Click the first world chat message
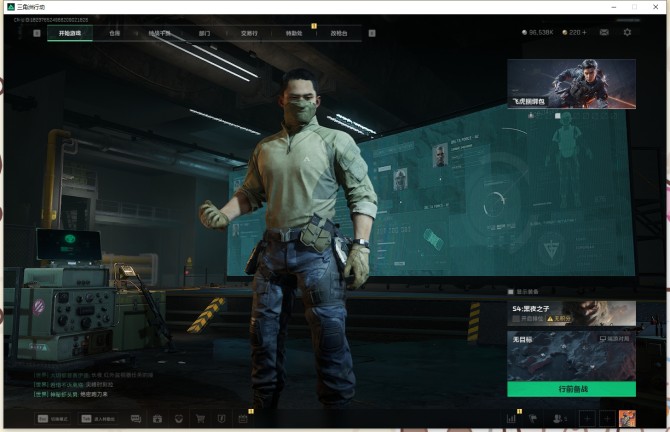 (x=93, y=375)
